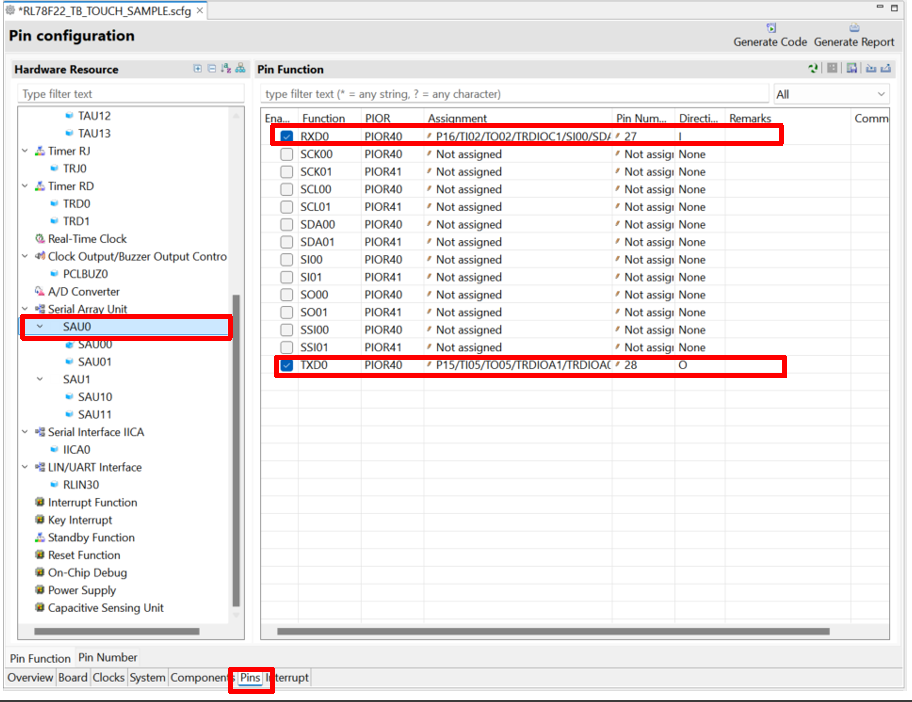Select SAU00 in the hardware tree

[94, 345]
